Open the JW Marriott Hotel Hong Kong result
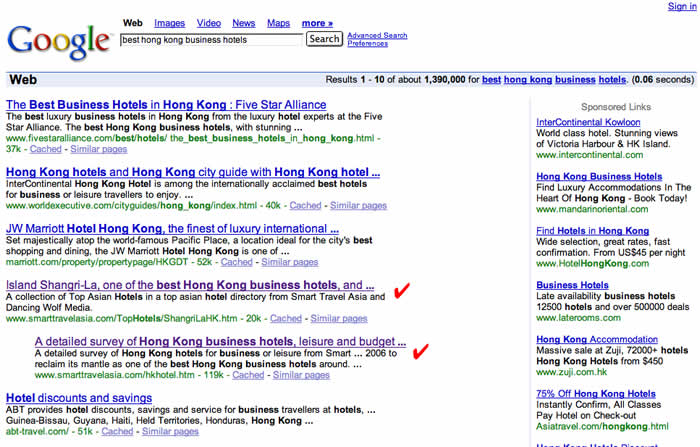The image size is (700, 447). pos(172,229)
